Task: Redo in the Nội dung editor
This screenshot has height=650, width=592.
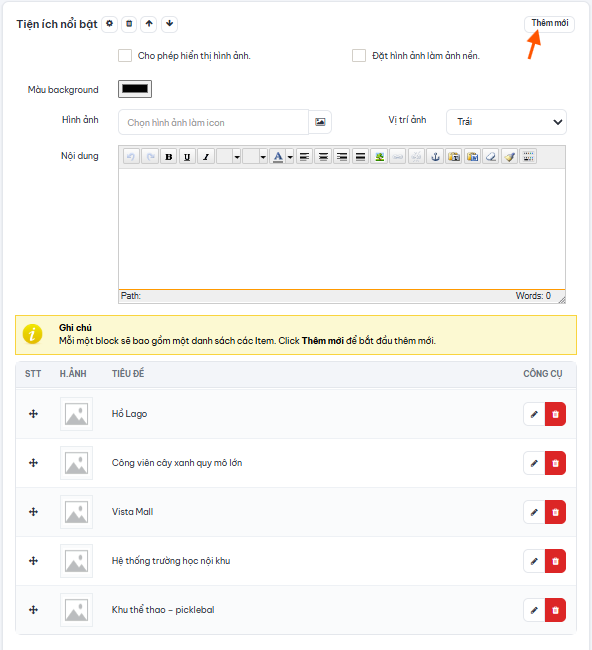Action: (x=150, y=157)
